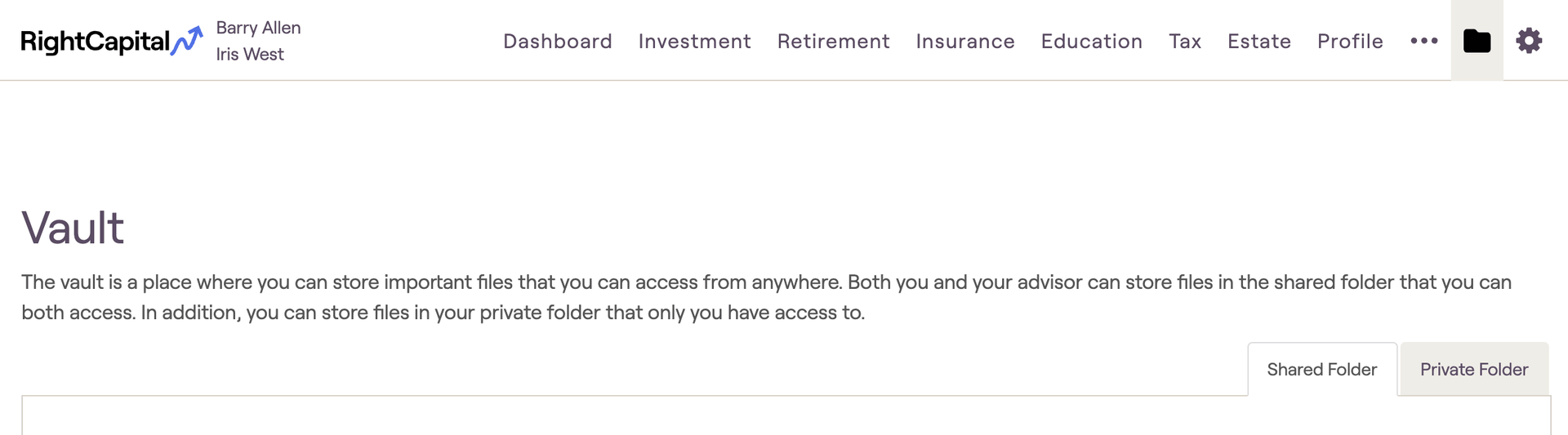Viewport: 1568px width, 435px height.
Task: Open the settings gear icon
Action: (1529, 41)
